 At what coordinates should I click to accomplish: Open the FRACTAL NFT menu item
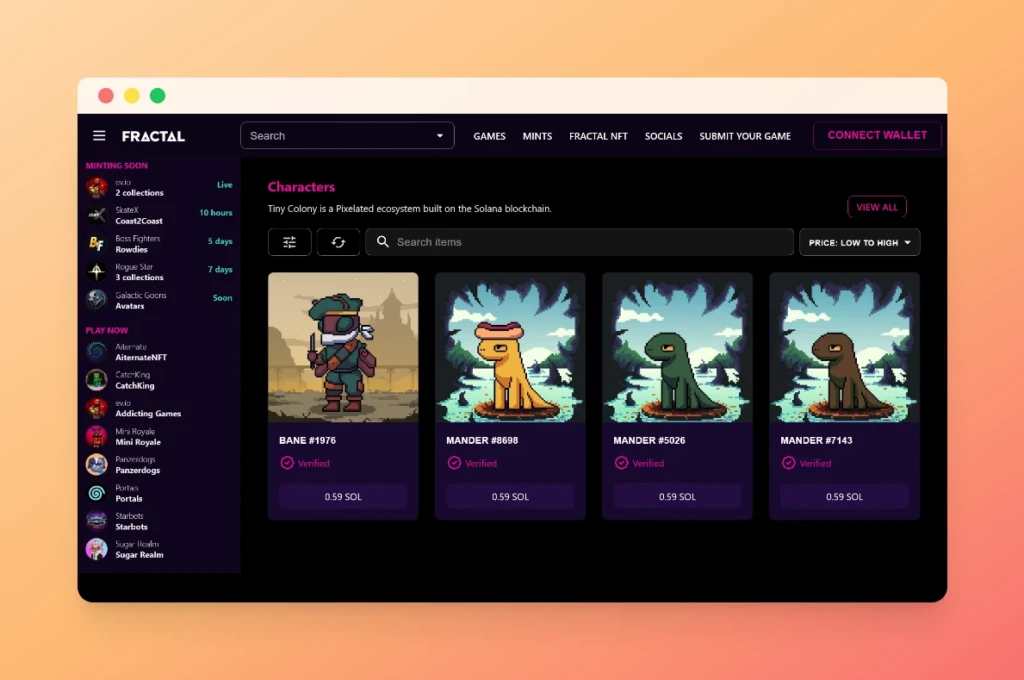(598, 136)
